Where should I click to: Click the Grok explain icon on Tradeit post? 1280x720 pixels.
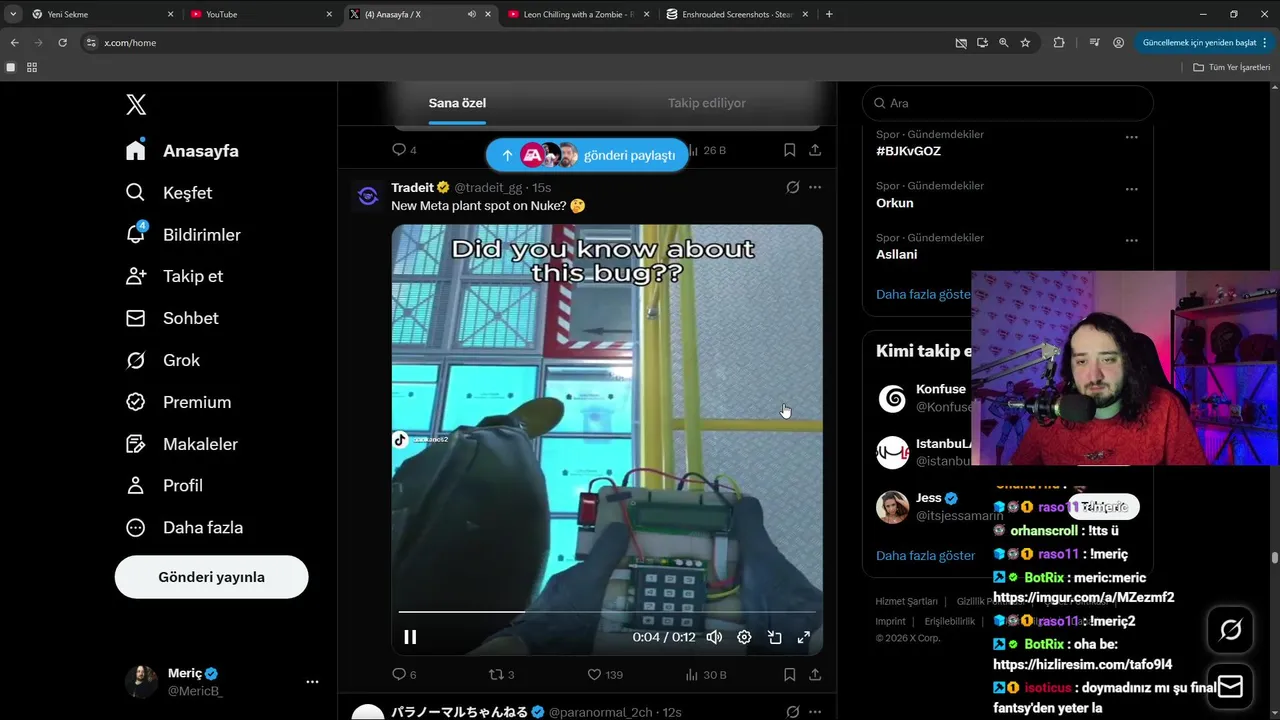tap(792, 187)
